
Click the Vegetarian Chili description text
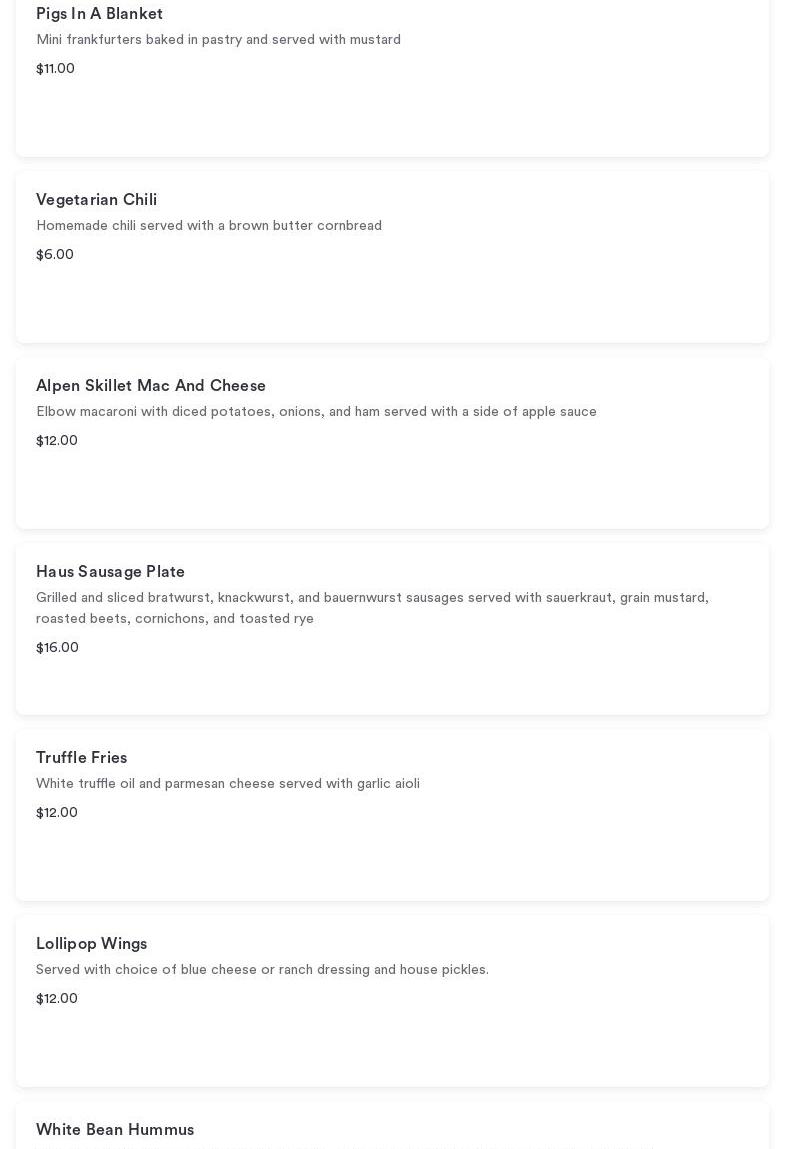pyautogui.click(x=209, y=226)
